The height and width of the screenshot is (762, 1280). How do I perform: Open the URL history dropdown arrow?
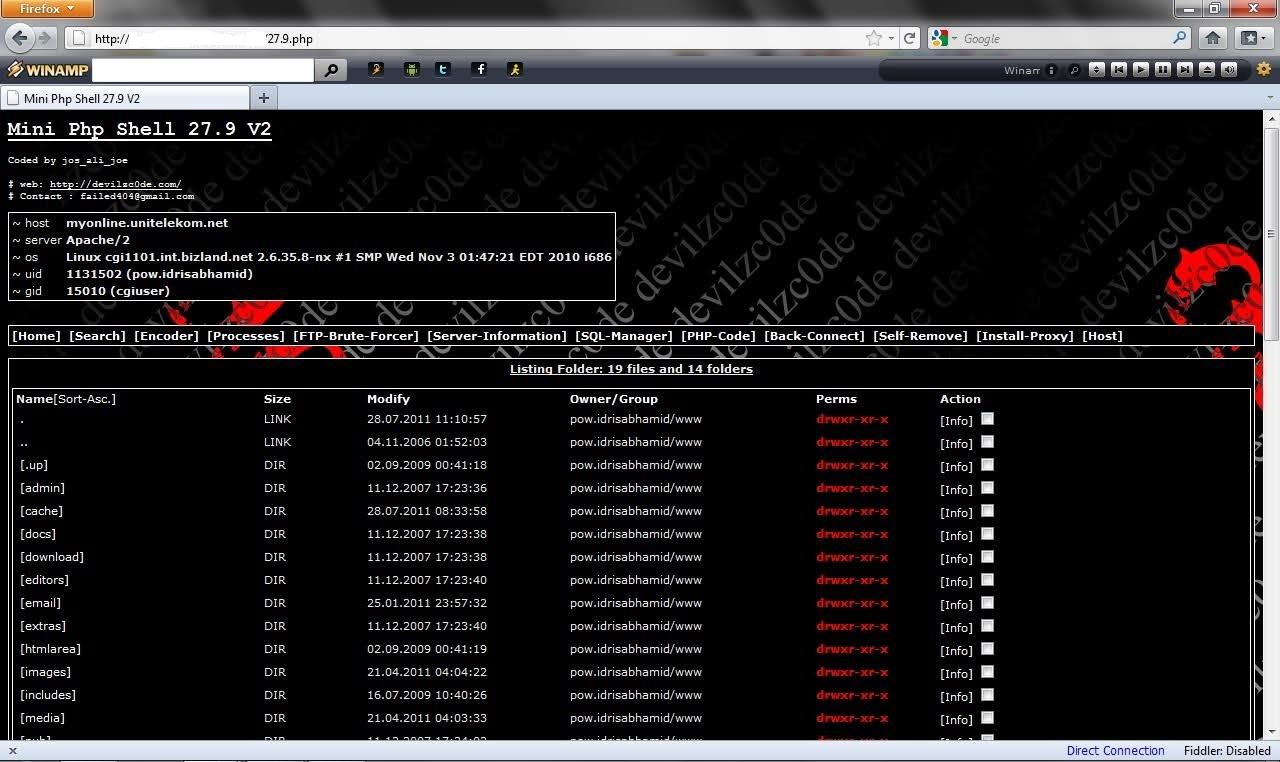[891, 39]
